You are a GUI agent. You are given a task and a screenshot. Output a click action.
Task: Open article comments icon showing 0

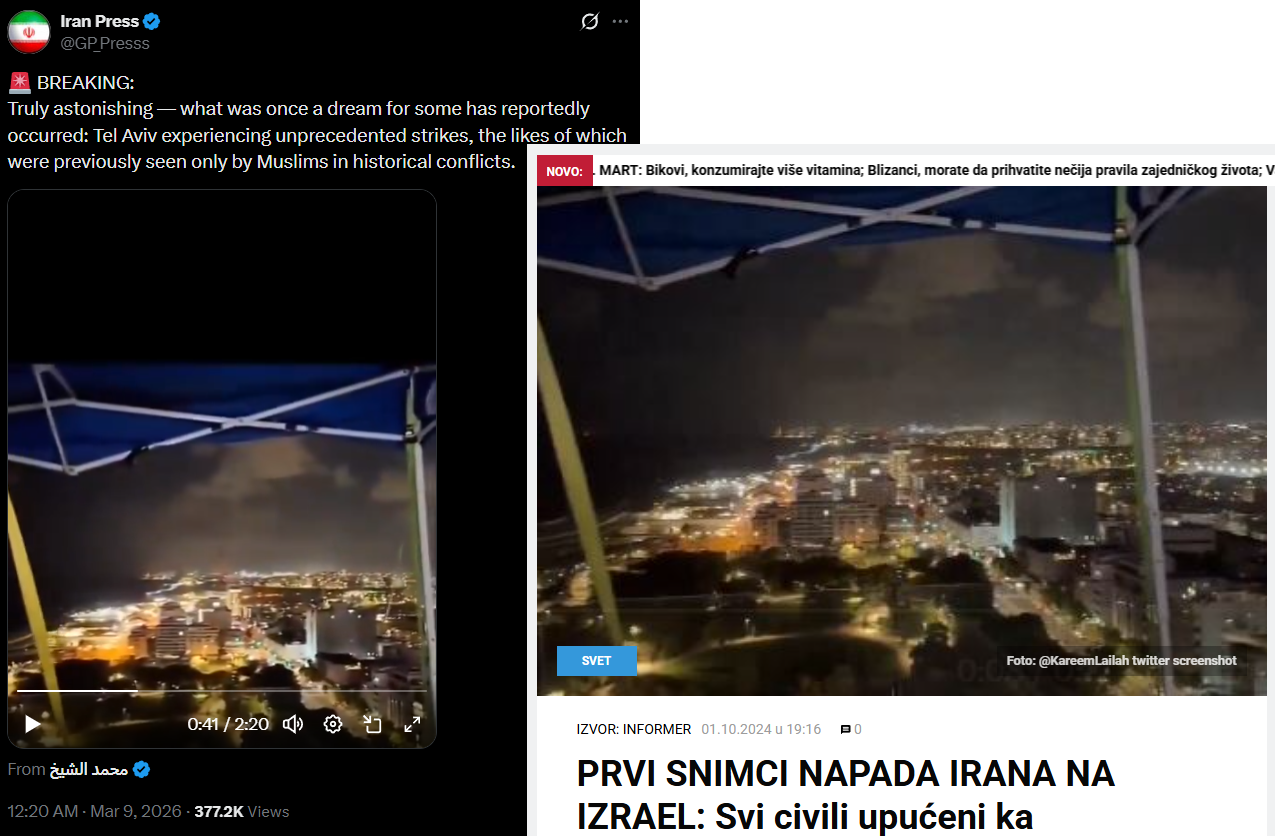tap(851, 729)
